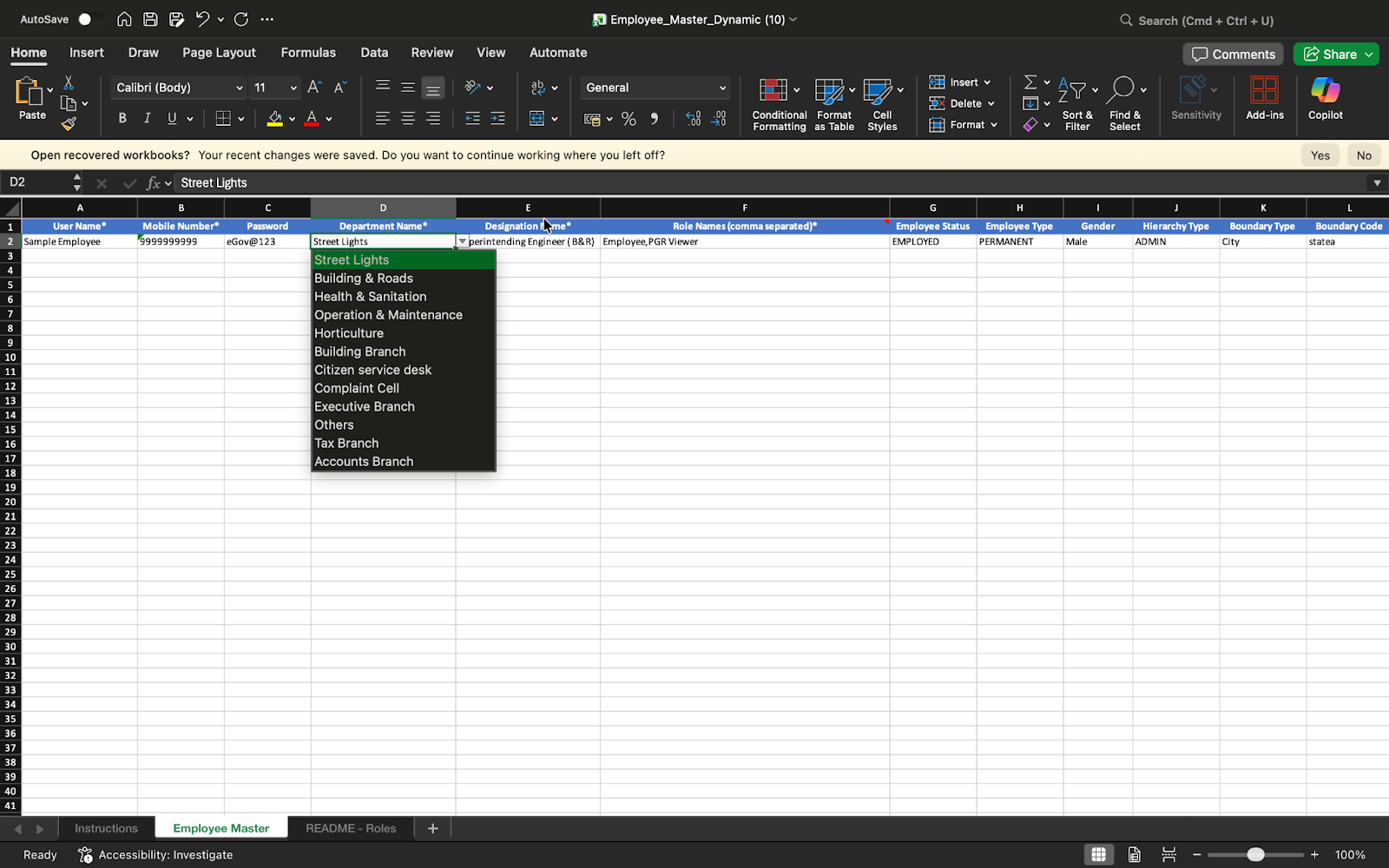
Task: Toggle Italic formatting
Action: coord(147,118)
